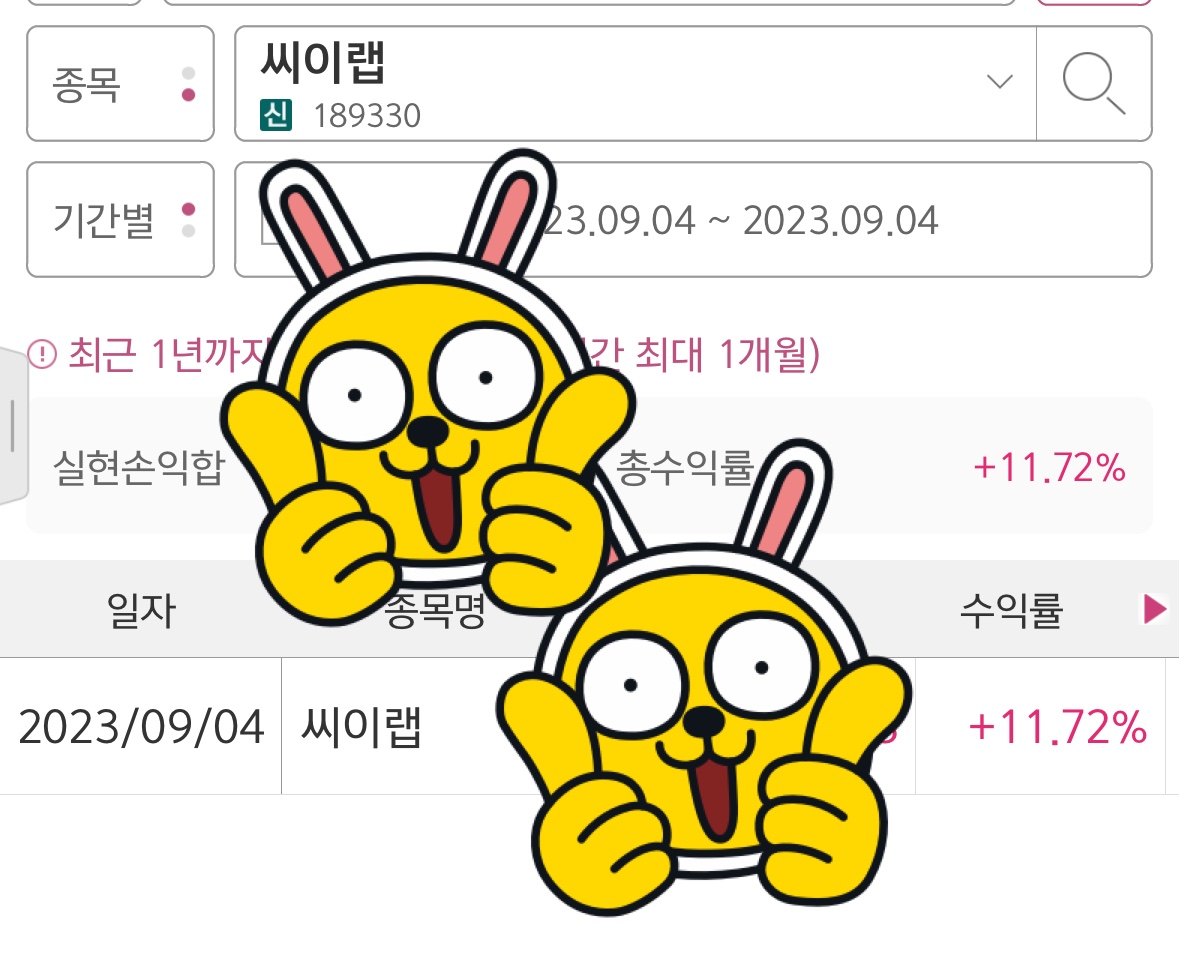Tap the row's +11.72% return cell

click(x=1057, y=727)
